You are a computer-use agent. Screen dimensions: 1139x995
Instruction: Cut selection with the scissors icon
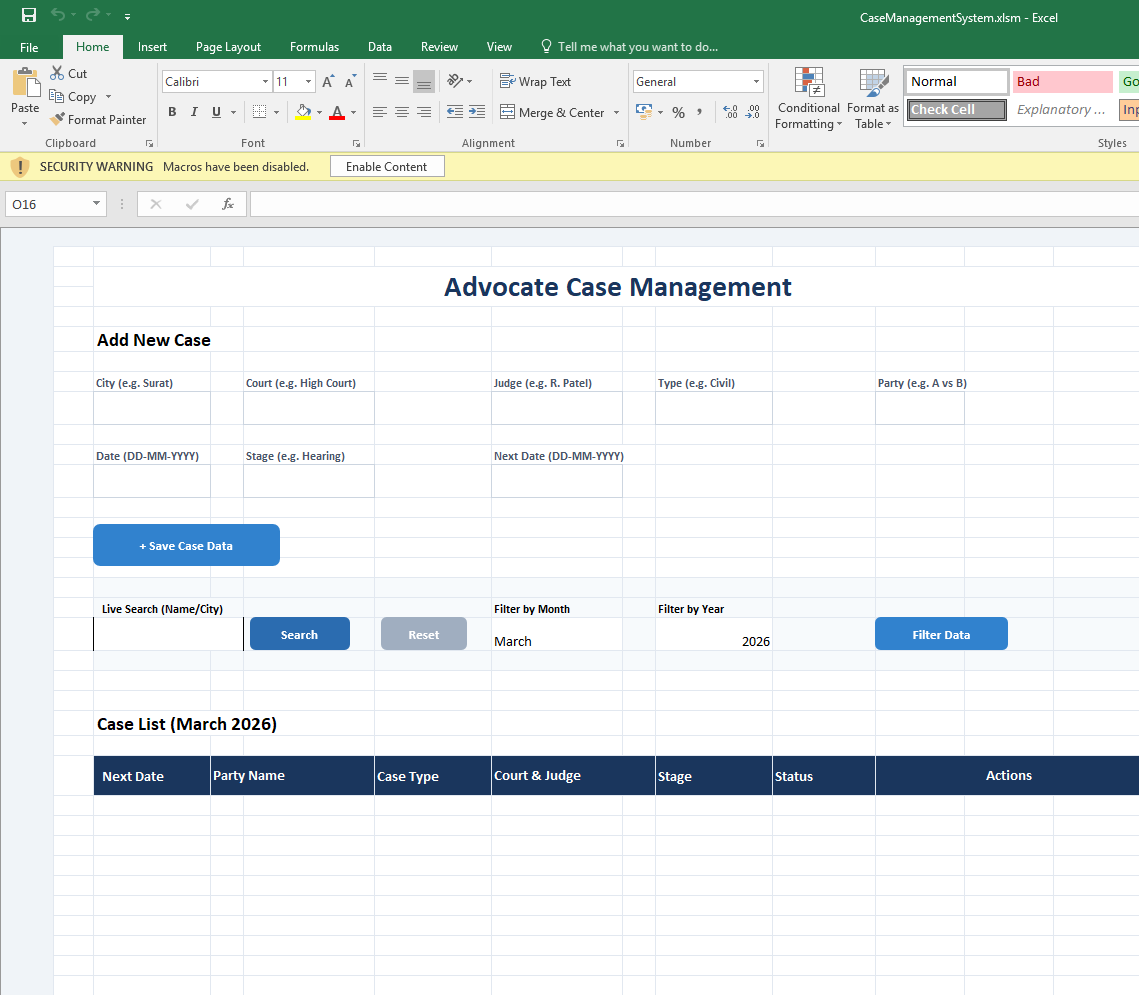click(x=57, y=73)
